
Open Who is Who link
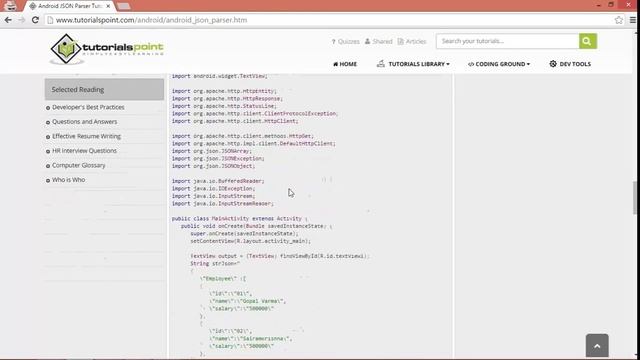point(69,180)
